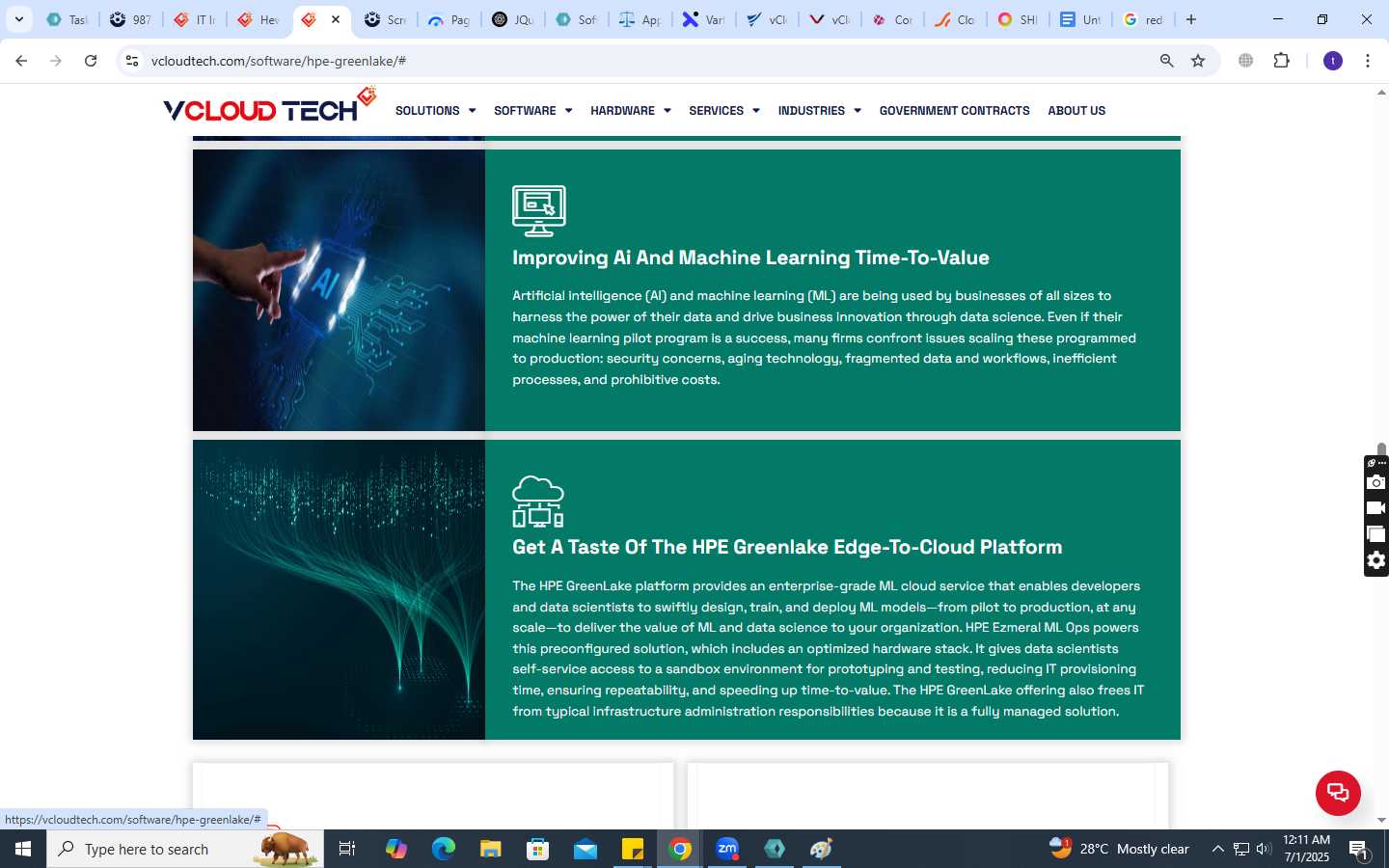Switch to the Var browser tab
Viewport: 1389px width, 868px height.
[703, 19]
